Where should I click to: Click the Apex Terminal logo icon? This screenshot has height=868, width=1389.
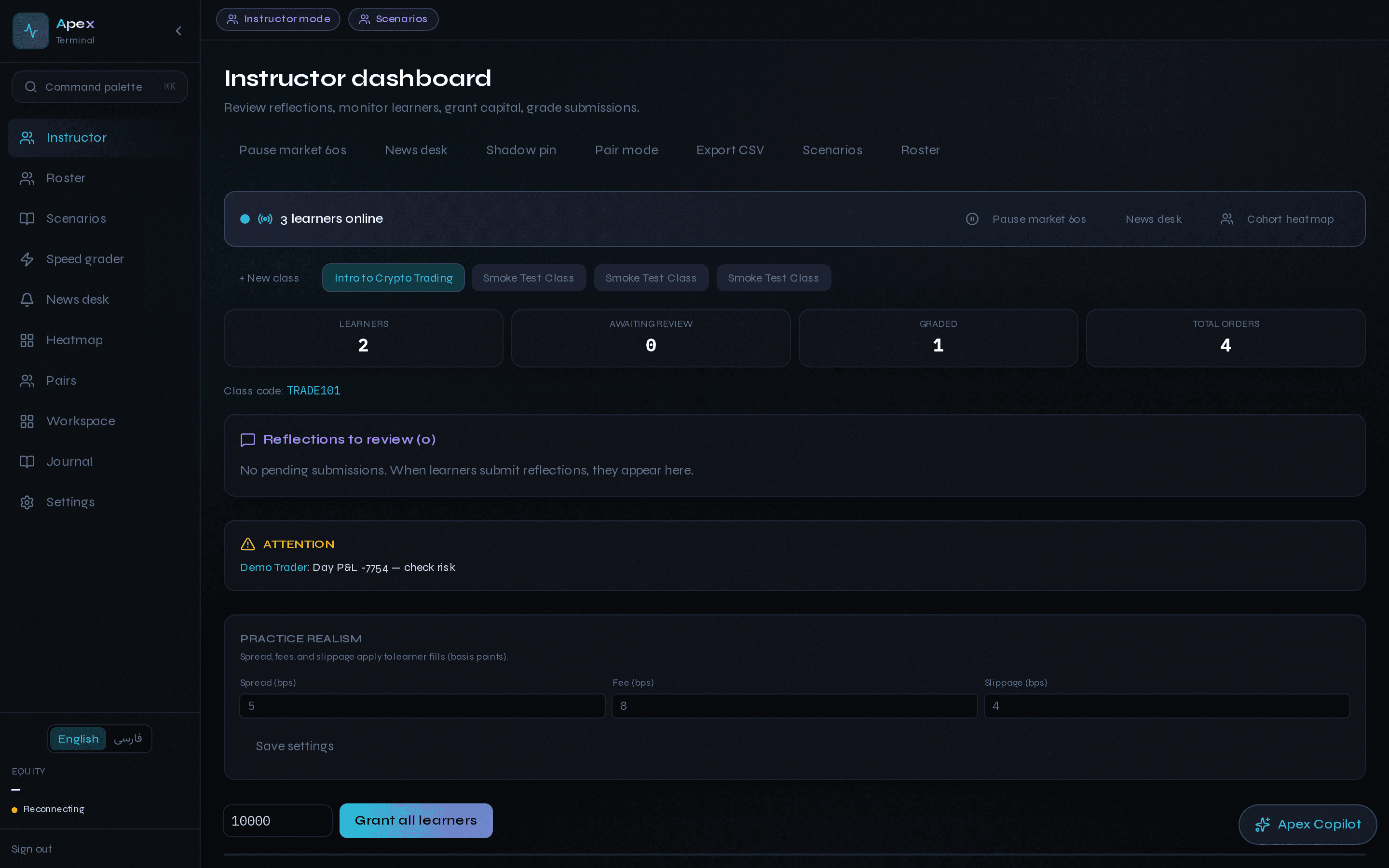[x=30, y=31]
